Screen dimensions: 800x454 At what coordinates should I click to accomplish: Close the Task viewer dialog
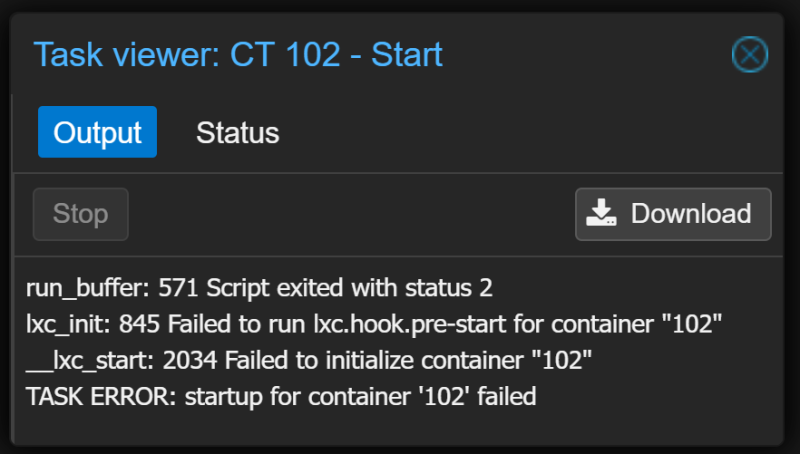tap(749, 54)
